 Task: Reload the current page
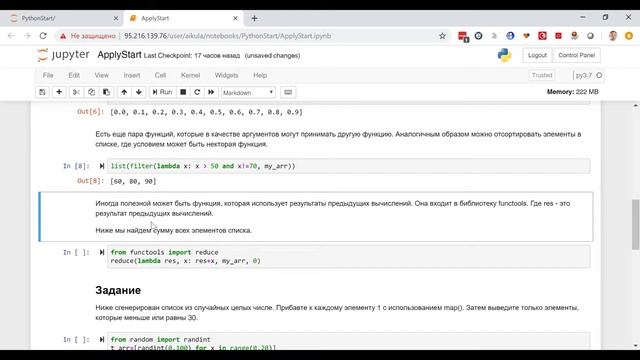point(43,36)
